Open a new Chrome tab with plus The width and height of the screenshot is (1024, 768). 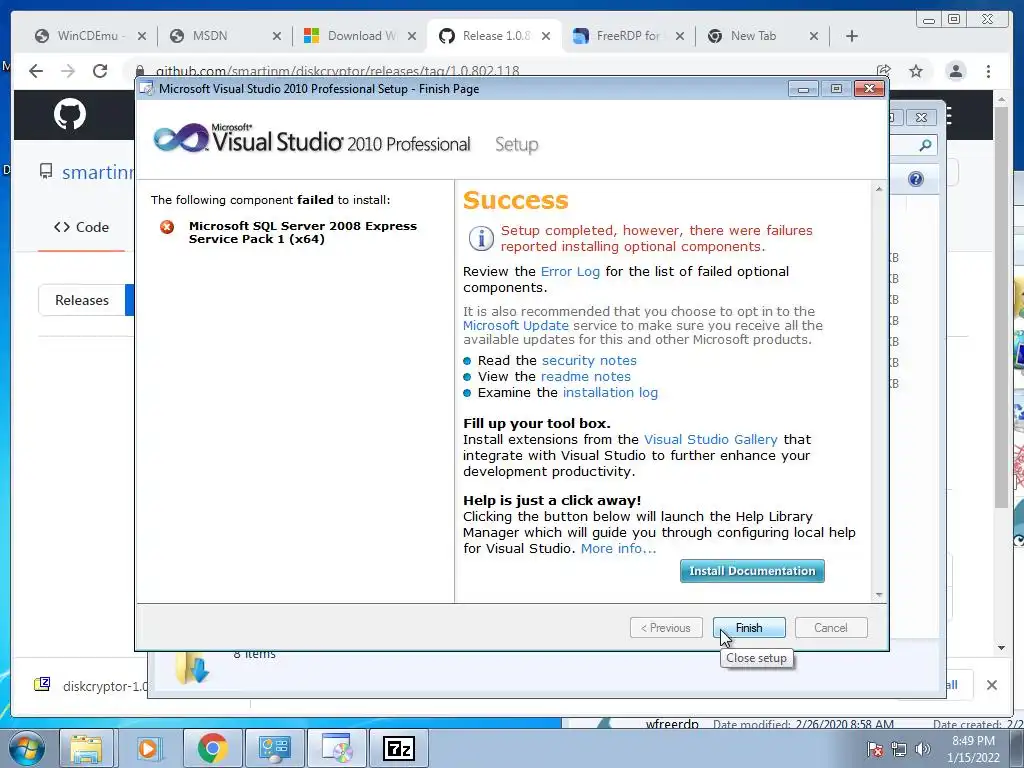coord(852,37)
